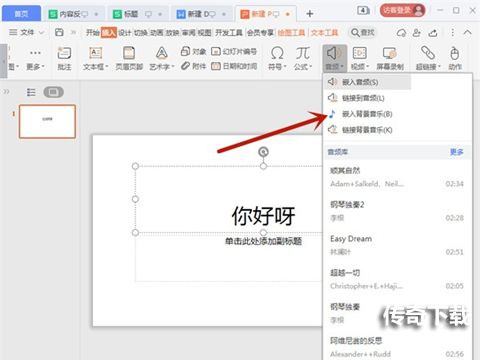Screen dimensions: 480x360
Task: Click the window count icon showing 4
Action: pos(363,11)
